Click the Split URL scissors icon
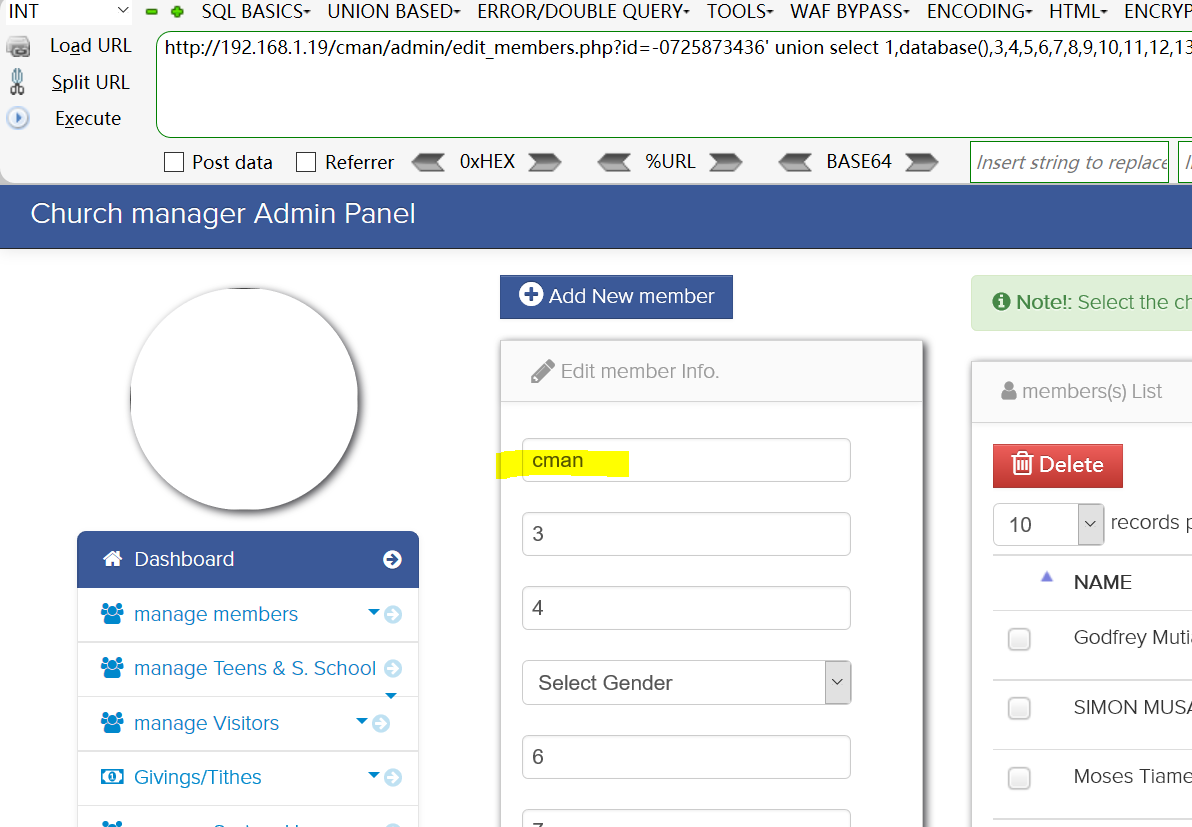This screenshot has width=1192, height=827. [x=17, y=82]
